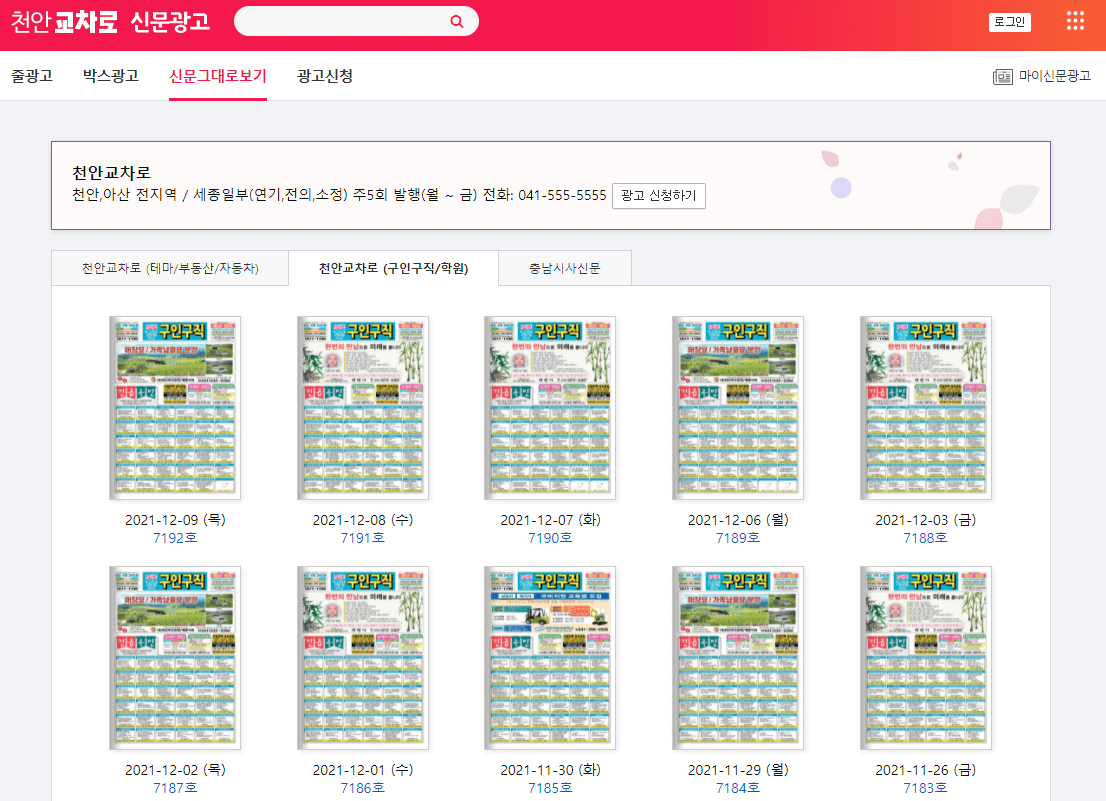Open the 박스광고 menu
1106x801 pixels.
tap(111, 75)
